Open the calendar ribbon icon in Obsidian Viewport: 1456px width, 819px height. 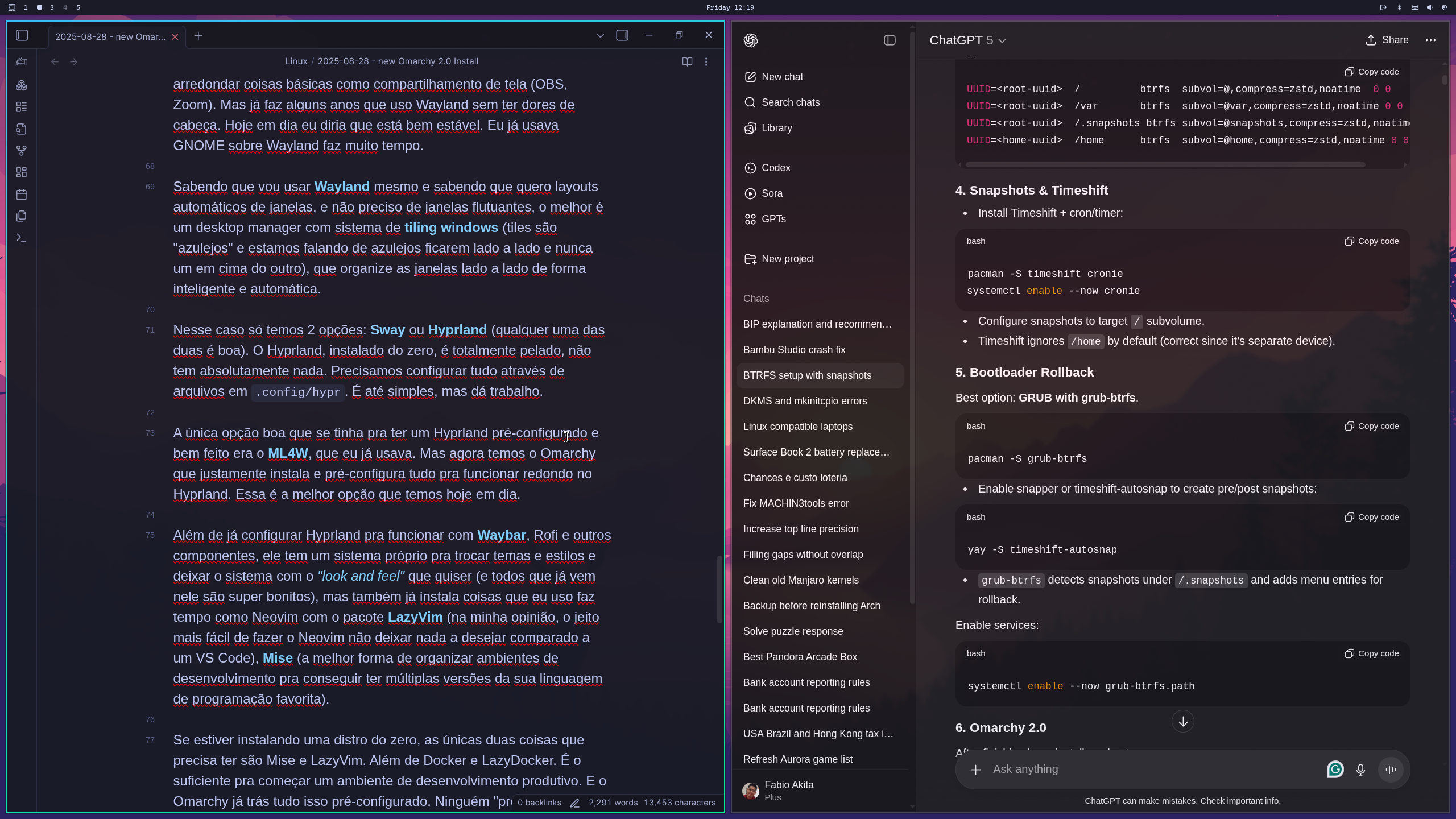click(x=22, y=195)
